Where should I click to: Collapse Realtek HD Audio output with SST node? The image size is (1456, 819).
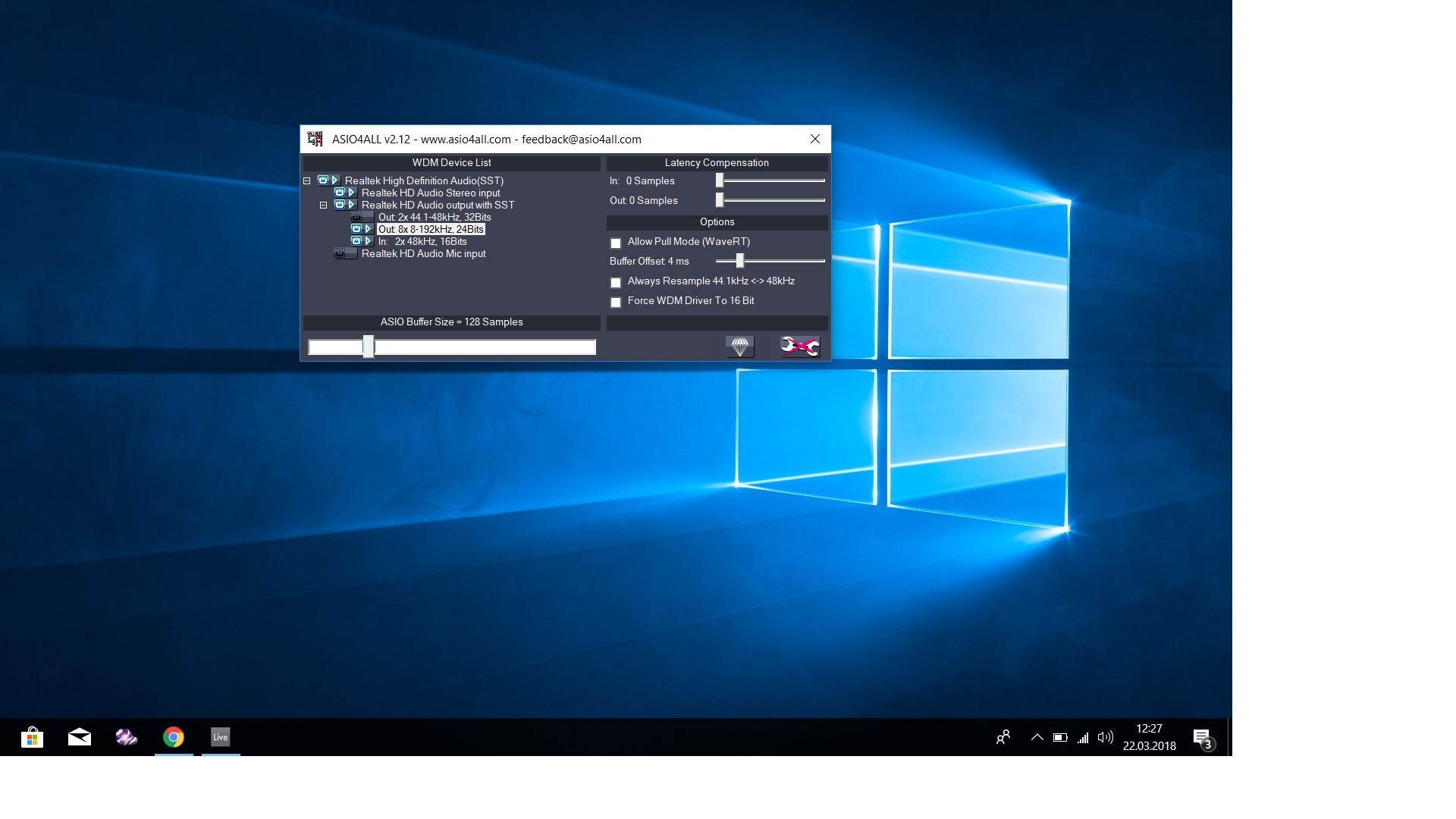(x=324, y=206)
